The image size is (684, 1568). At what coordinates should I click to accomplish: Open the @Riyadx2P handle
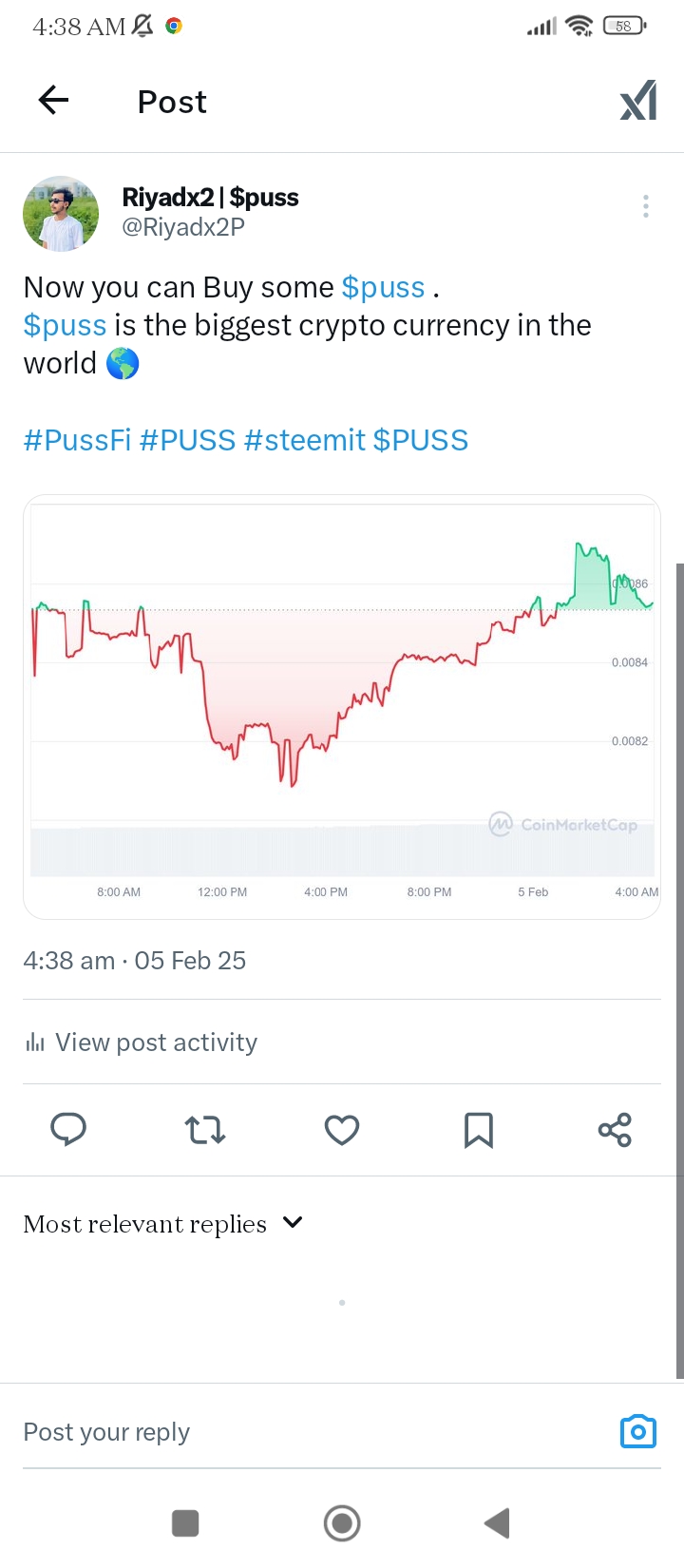pyautogui.click(x=183, y=227)
